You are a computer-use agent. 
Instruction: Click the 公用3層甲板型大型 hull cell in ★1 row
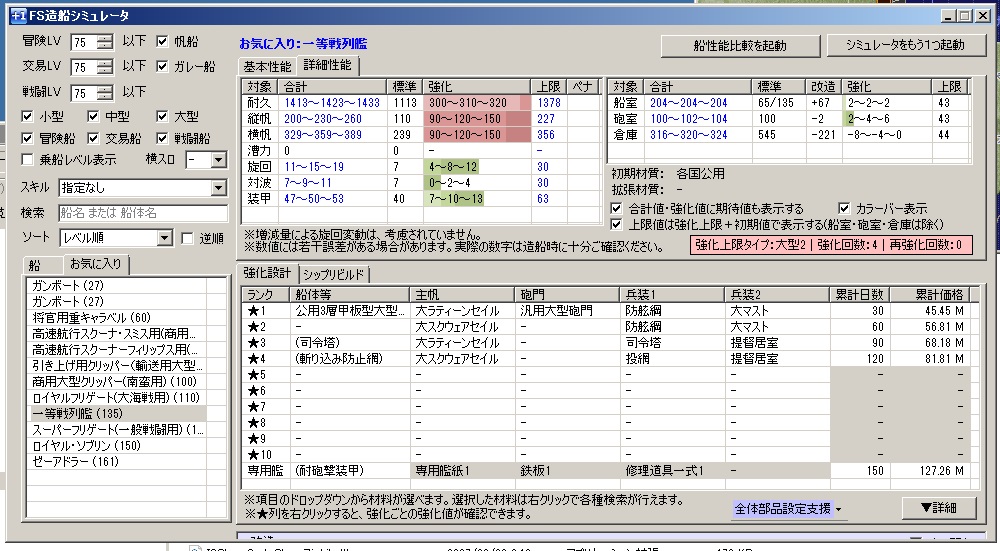[x=349, y=311]
